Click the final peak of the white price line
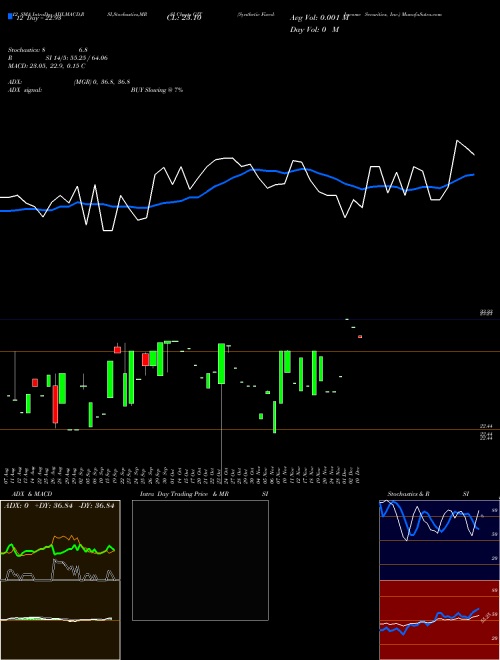Viewport: 500px width, 660px height. point(457,141)
